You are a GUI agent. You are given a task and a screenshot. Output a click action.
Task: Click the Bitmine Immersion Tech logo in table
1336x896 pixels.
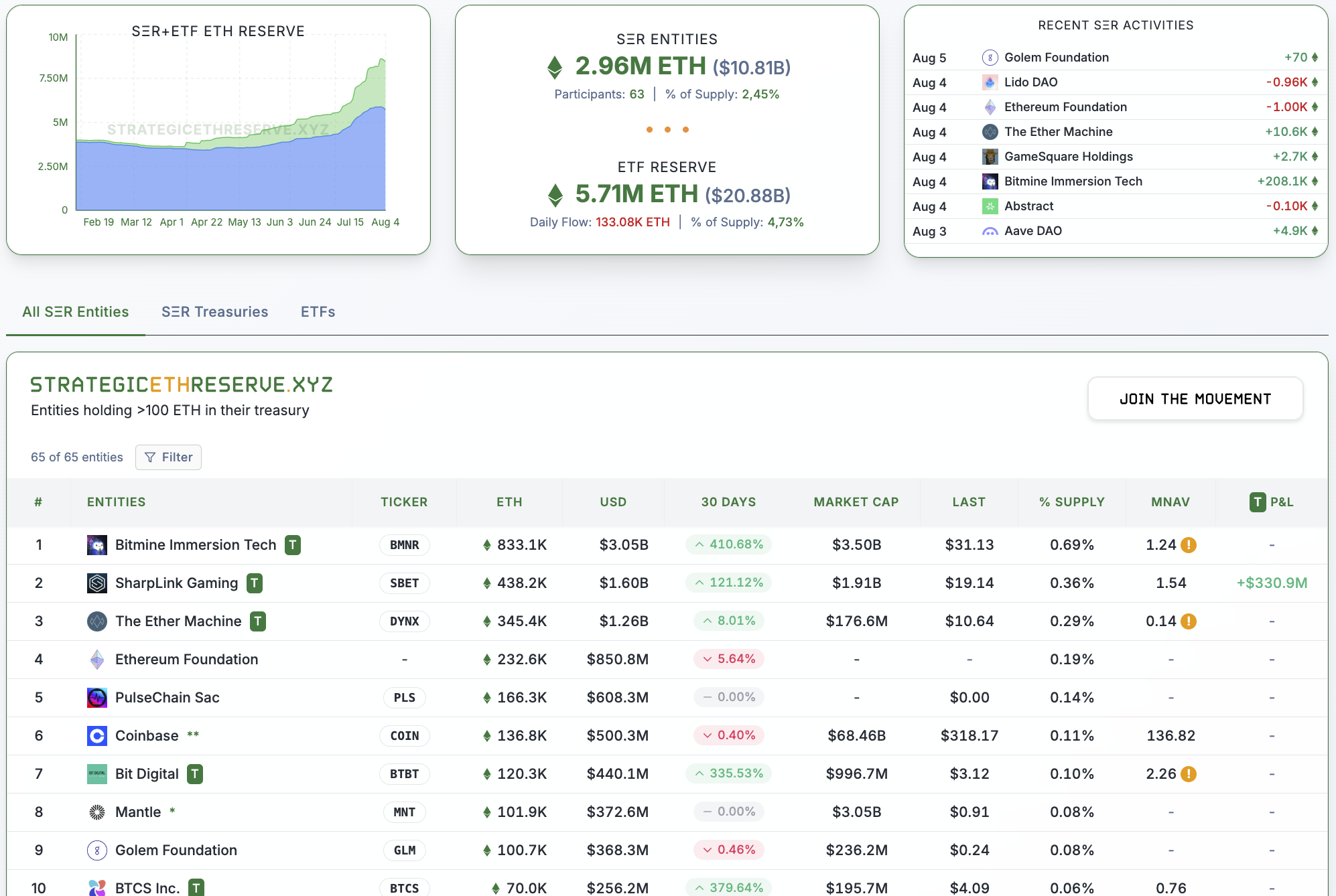pyautogui.click(x=97, y=545)
